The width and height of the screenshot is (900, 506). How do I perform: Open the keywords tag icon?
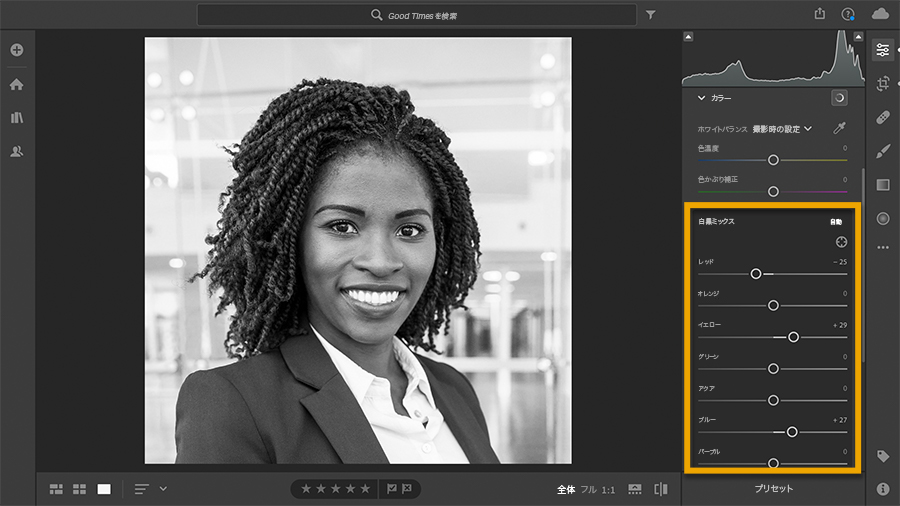click(x=883, y=456)
